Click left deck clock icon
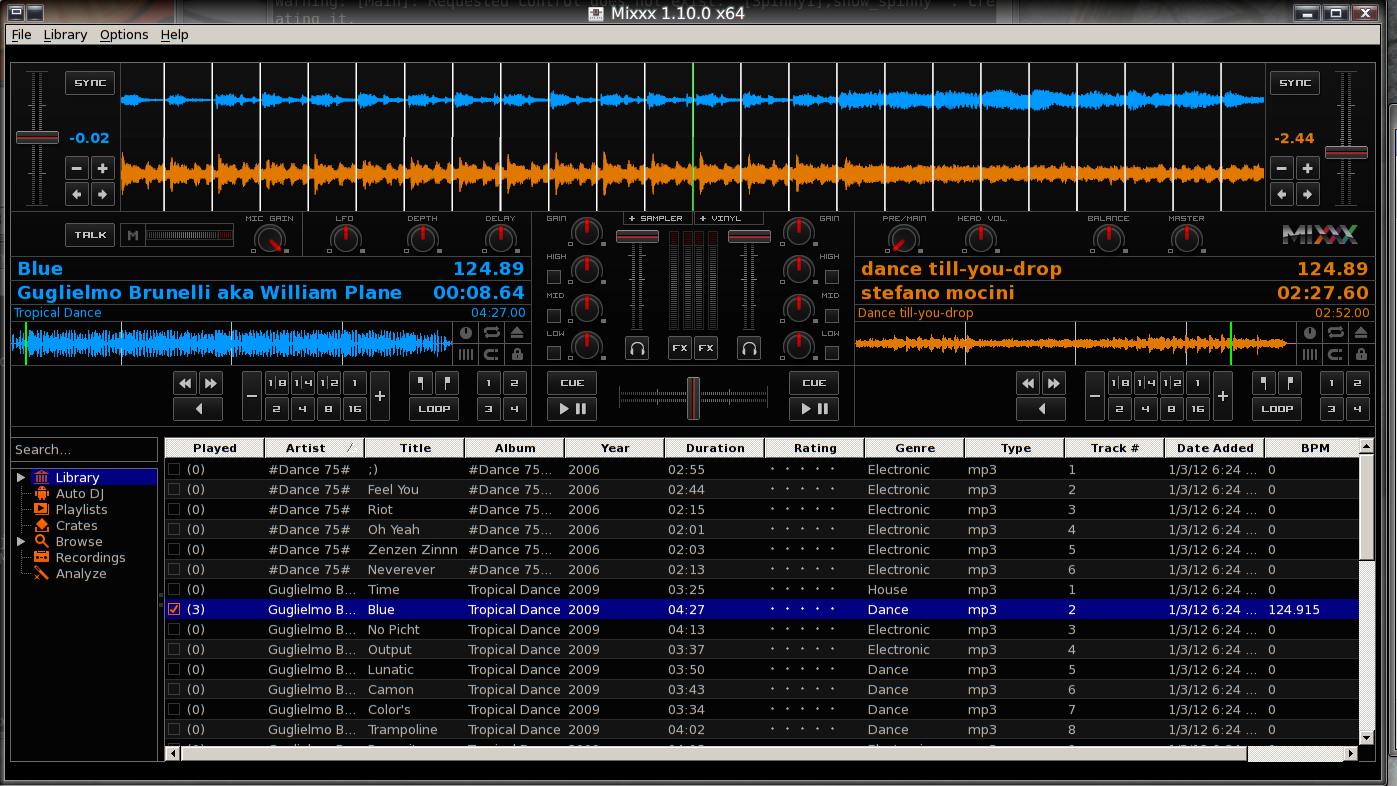Screen dimensions: 1397x786 click(x=466, y=332)
